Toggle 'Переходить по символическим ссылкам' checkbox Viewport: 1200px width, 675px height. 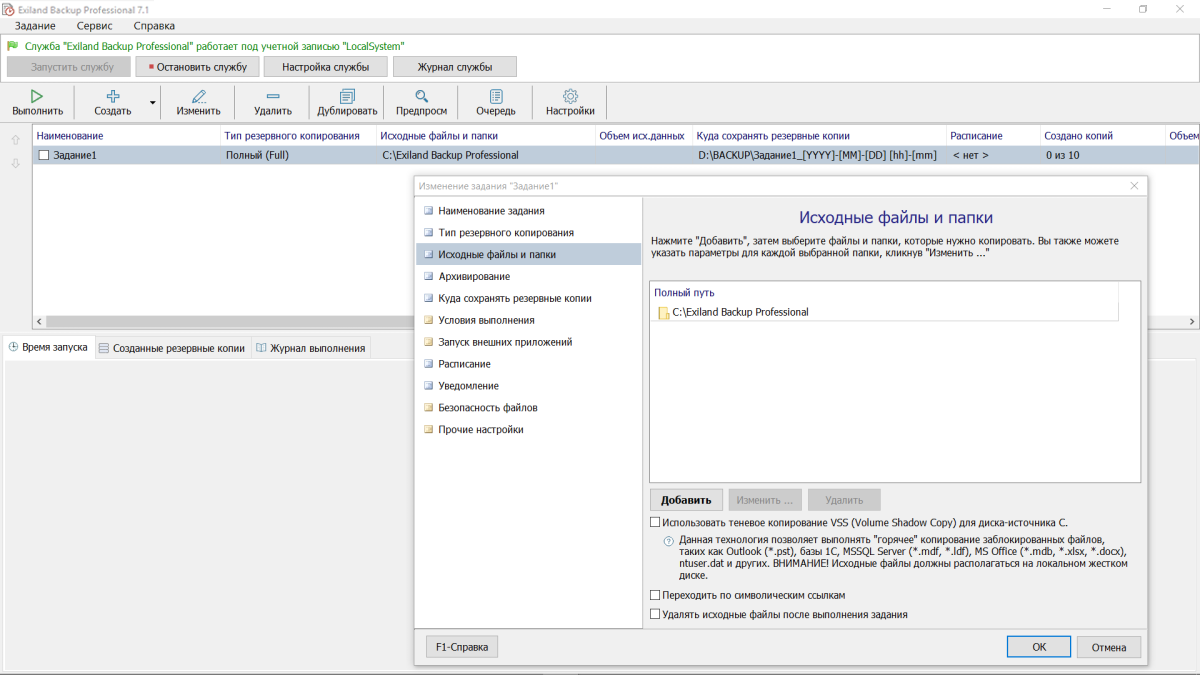coord(656,595)
